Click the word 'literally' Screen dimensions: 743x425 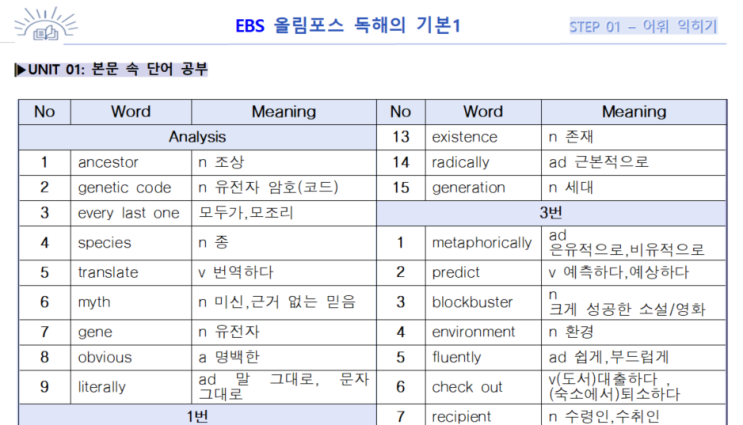click(102, 387)
